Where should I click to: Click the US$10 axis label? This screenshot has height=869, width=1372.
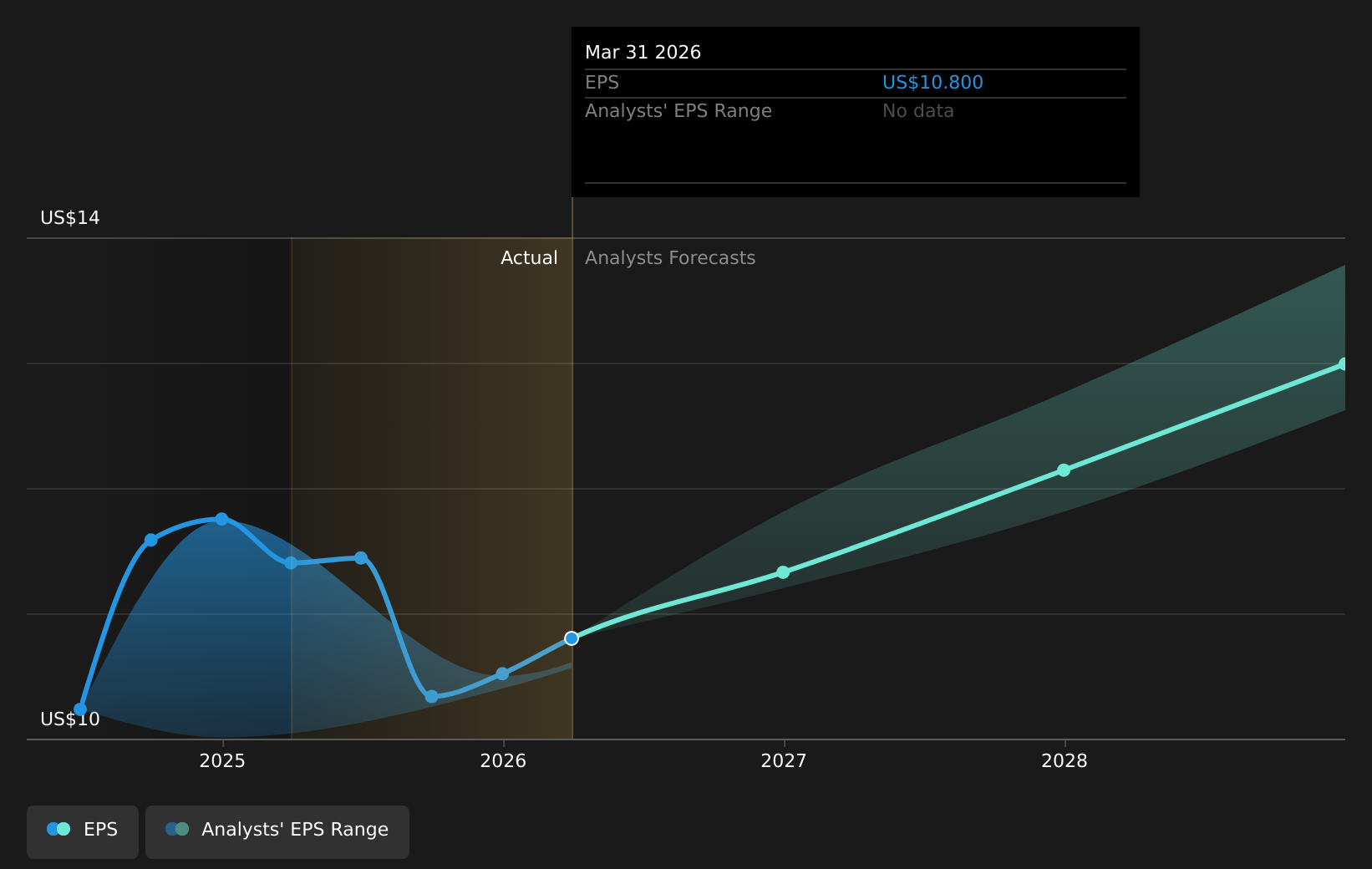click(x=70, y=719)
